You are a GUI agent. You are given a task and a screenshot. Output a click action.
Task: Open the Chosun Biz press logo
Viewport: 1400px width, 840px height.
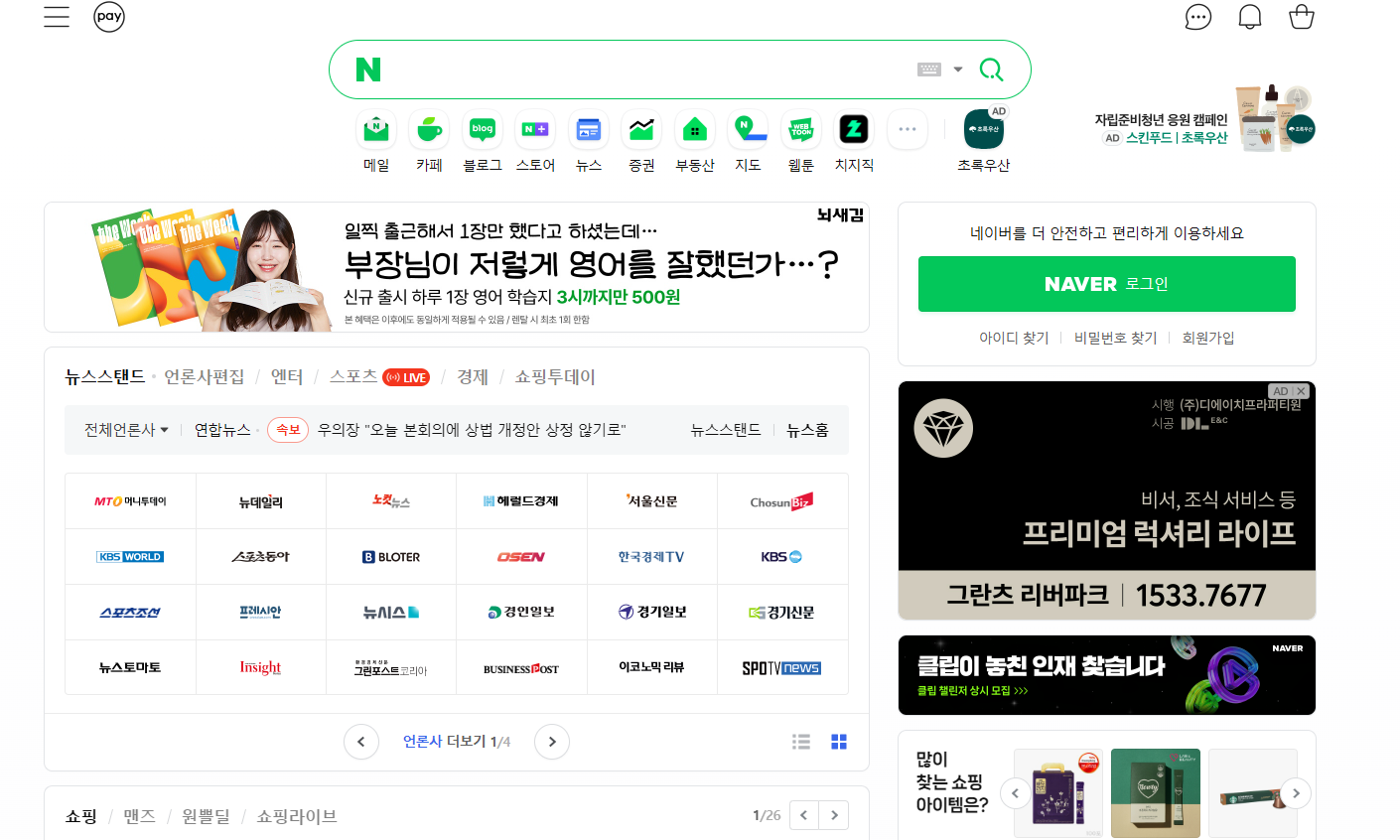click(782, 501)
